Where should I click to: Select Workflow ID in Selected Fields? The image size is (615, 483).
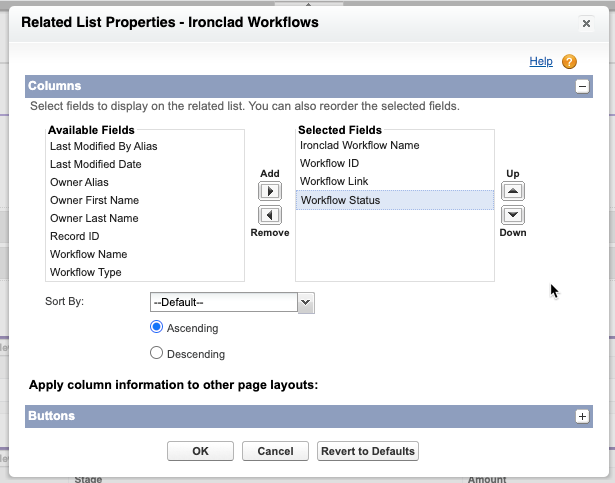(395, 164)
